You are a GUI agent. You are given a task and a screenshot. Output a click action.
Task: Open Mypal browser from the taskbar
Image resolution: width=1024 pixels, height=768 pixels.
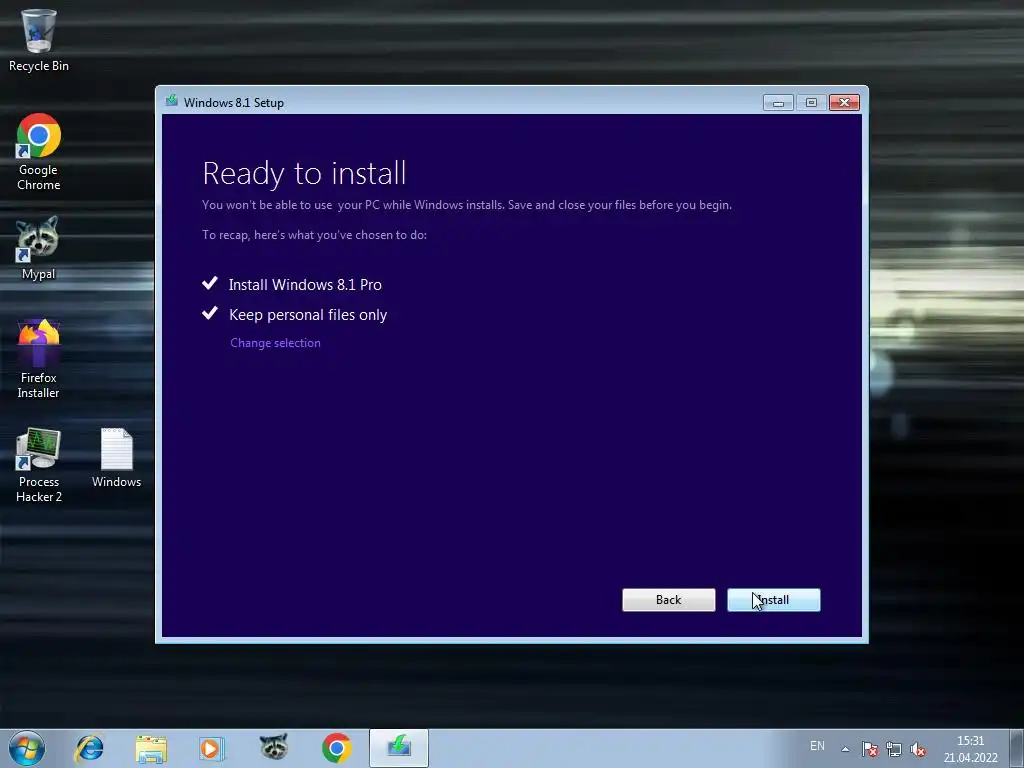click(274, 747)
